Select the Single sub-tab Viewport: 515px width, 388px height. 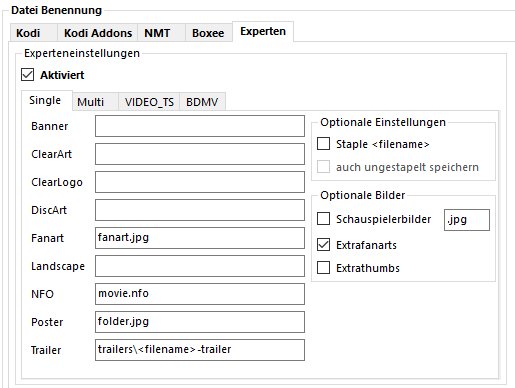tap(47, 100)
